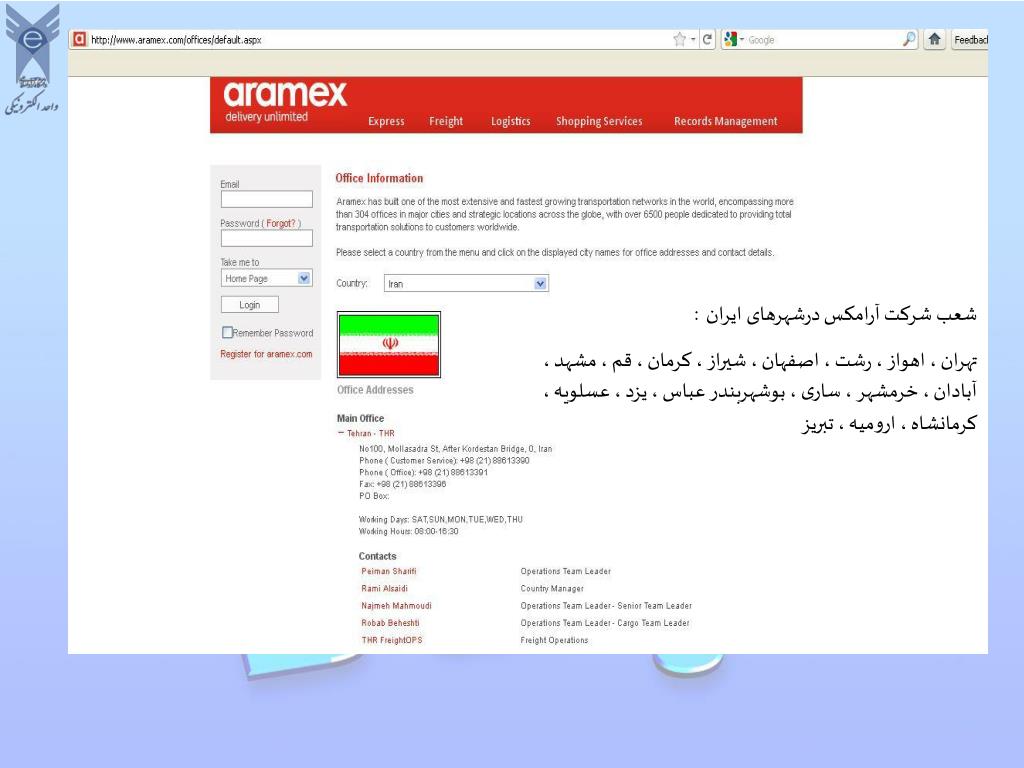
Task: Open the Country dropdown showing Iran
Action: pyautogui.click(x=466, y=283)
